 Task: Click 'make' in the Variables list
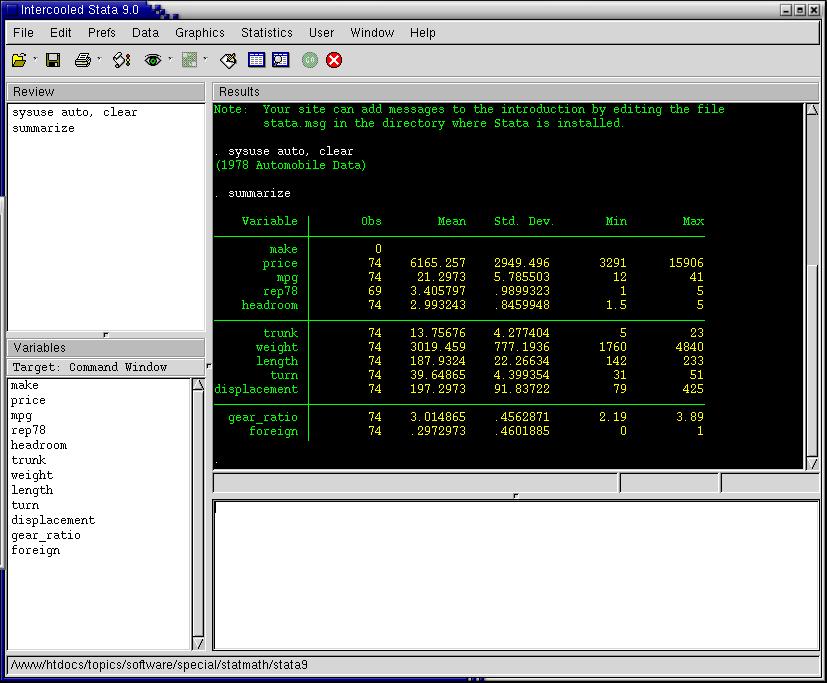click(x=25, y=385)
